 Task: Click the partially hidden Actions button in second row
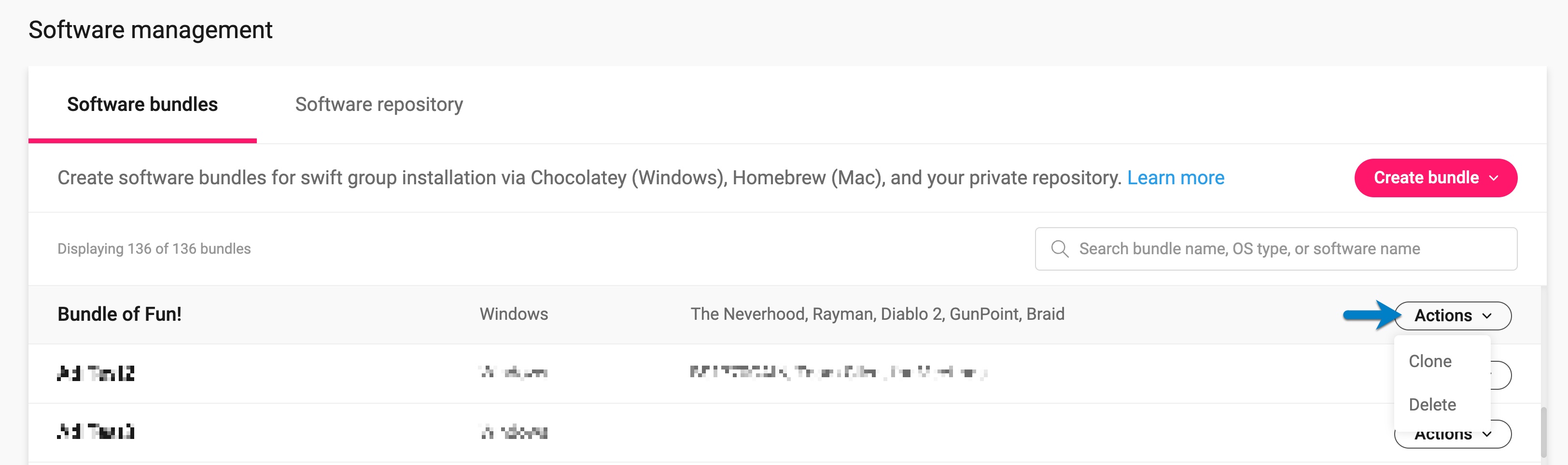[1501, 375]
